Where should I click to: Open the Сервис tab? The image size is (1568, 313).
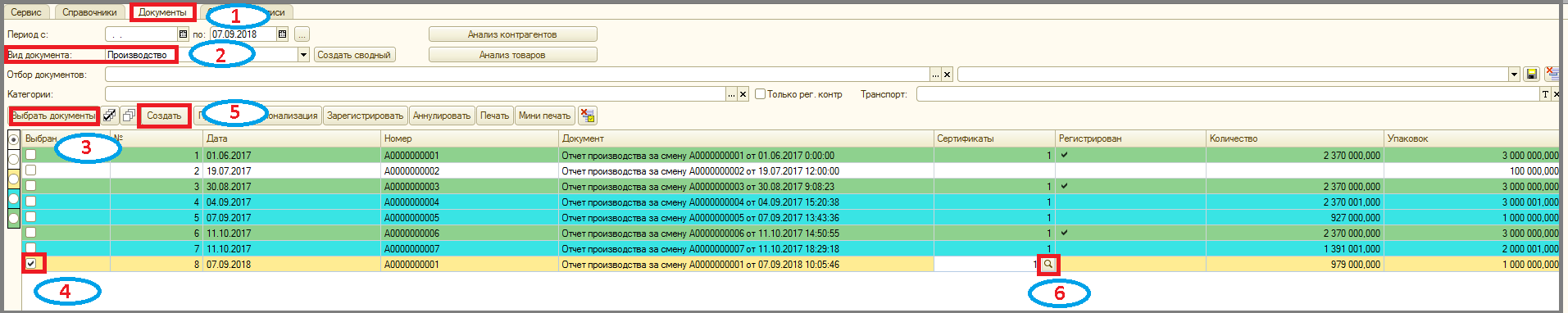point(26,12)
